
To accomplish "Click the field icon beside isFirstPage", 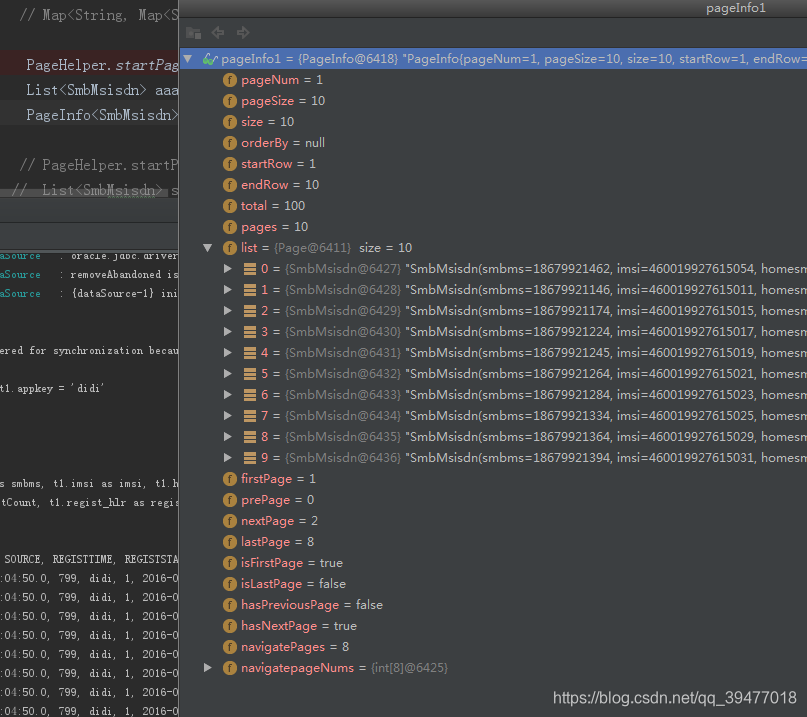I will (230, 563).
